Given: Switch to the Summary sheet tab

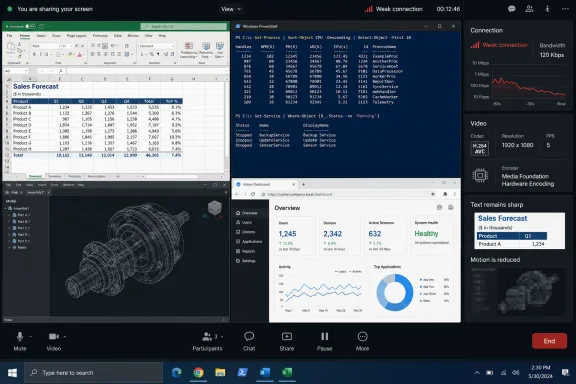Looking at the screenshot, I should [x=55, y=176].
